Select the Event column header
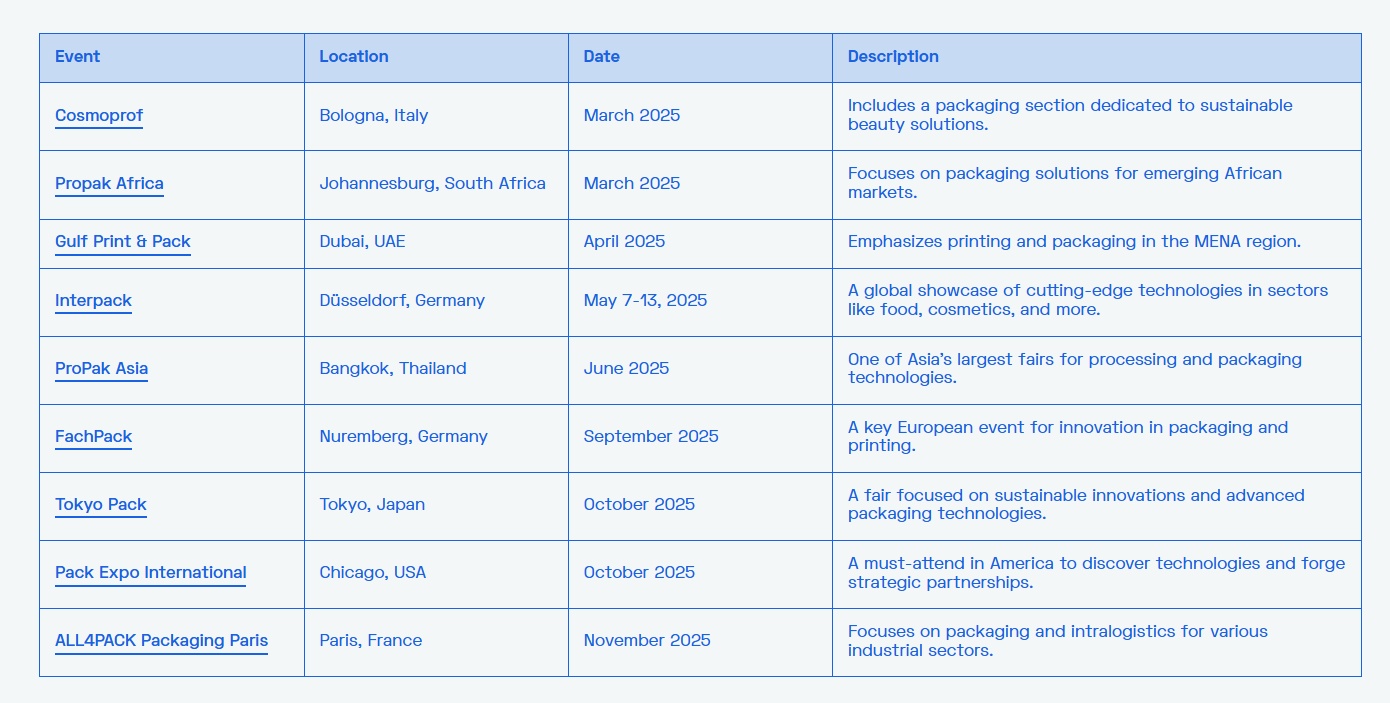Viewport: 1390px width, 703px height. coord(172,58)
